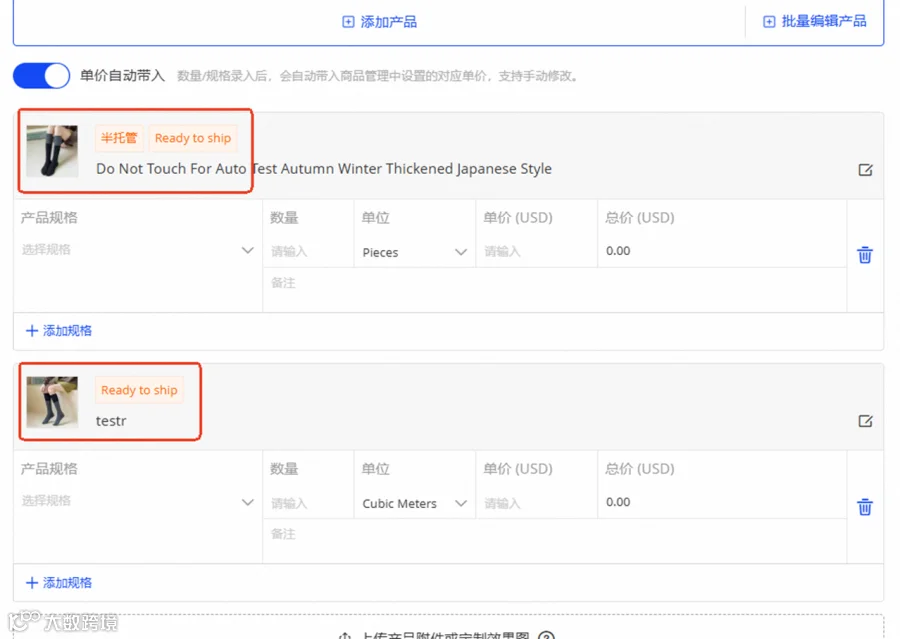Click the 批量编辑产品 button
The height and width of the screenshot is (639, 900).
click(x=814, y=22)
